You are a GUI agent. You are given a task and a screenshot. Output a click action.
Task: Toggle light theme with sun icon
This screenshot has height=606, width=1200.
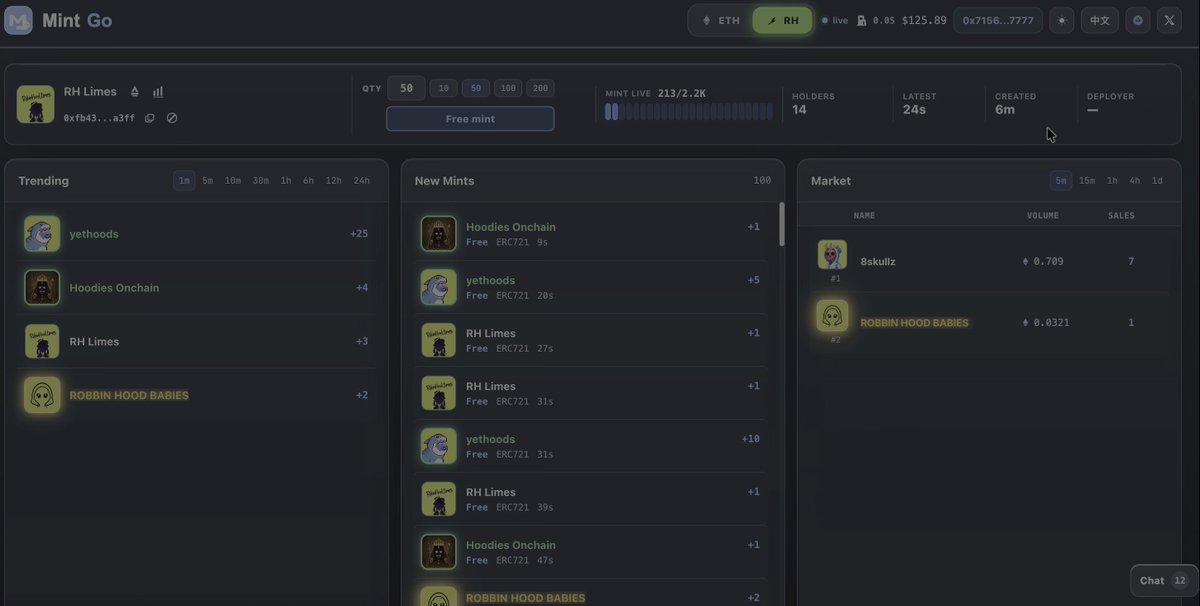point(1062,20)
